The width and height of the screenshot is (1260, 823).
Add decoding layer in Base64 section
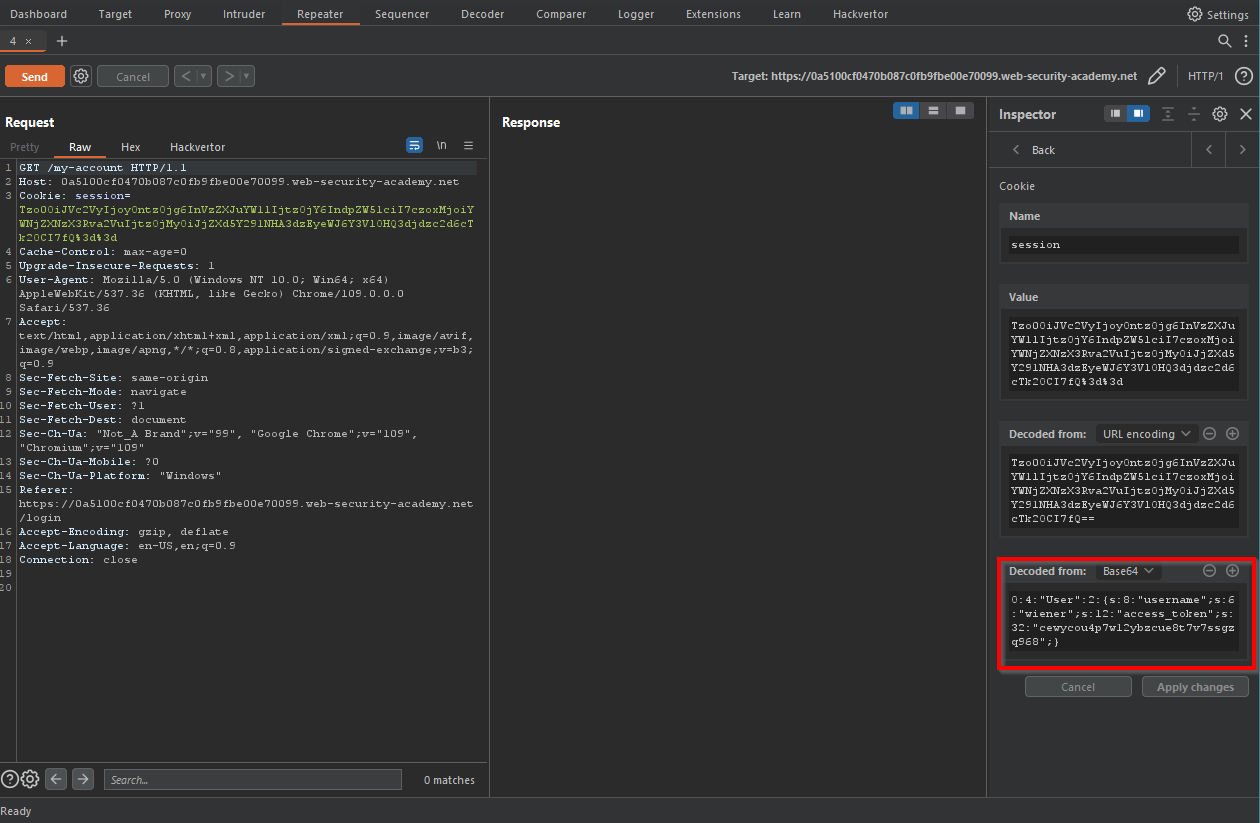pyautogui.click(x=1232, y=571)
